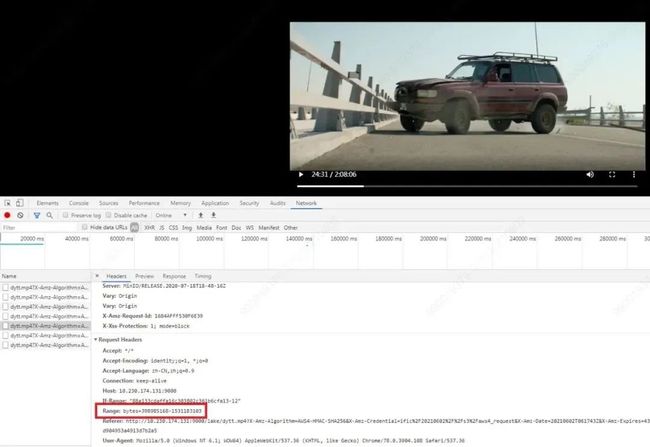The image size is (650, 447).
Task: Filter requests by Other type
Action: tap(291, 228)
